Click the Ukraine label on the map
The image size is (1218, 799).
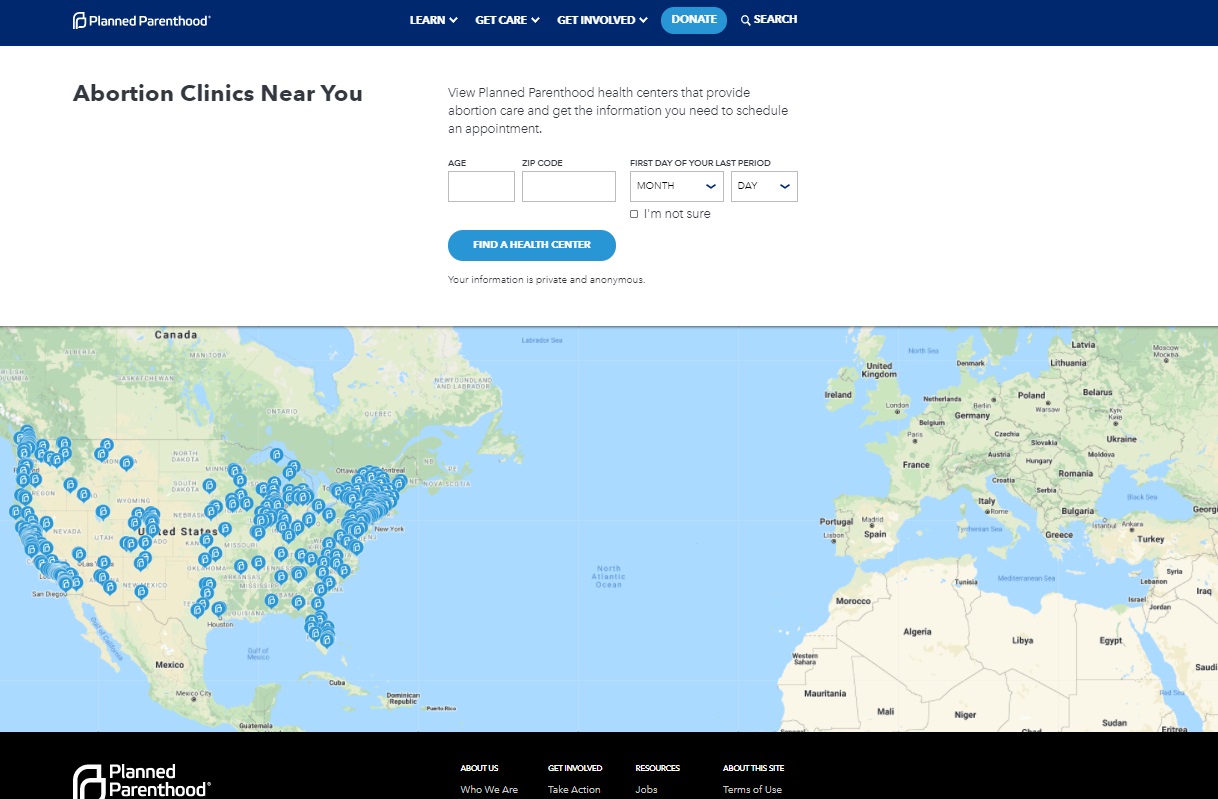(x=1121, y=439)
